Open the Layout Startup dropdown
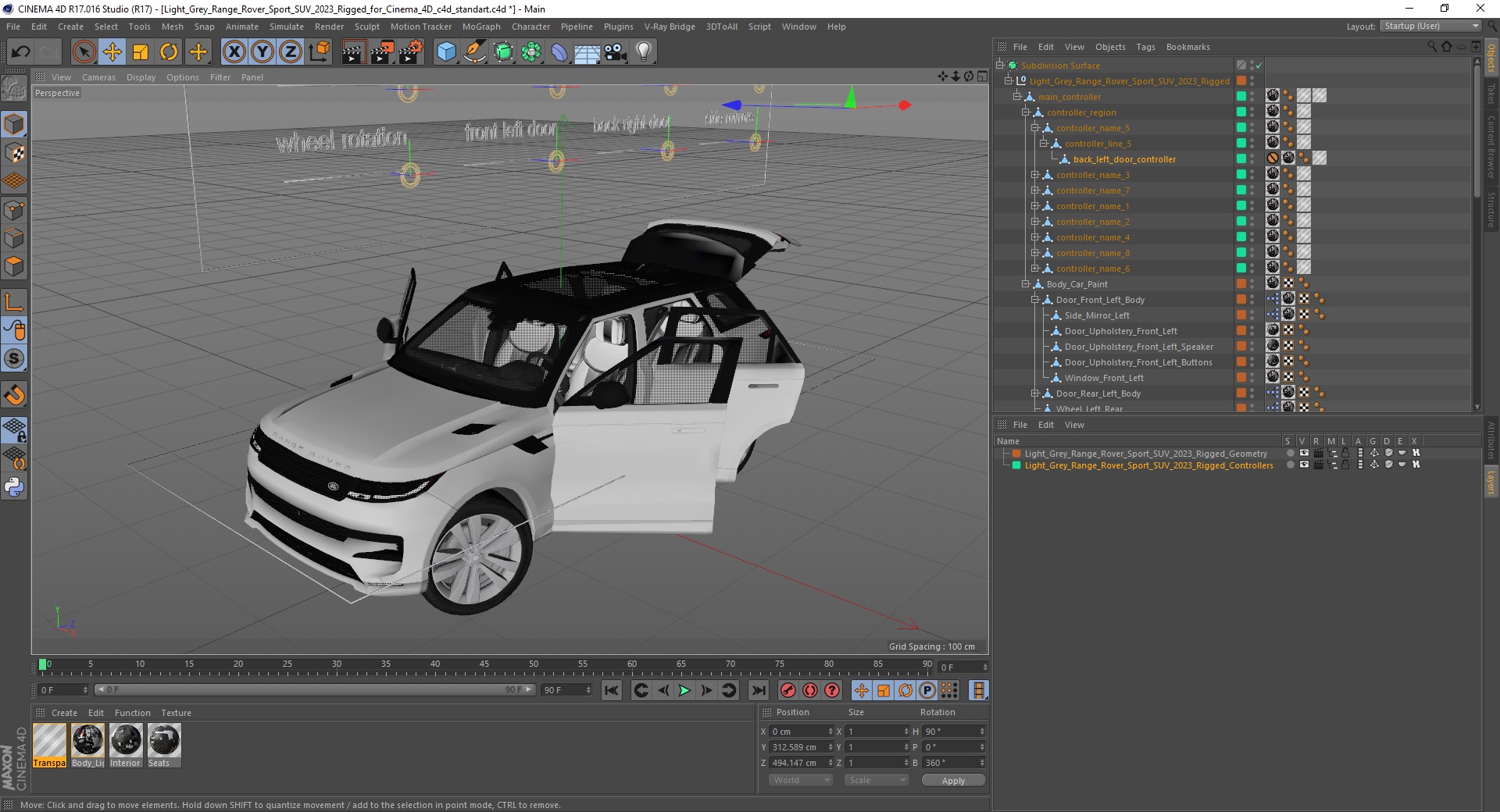The image size is (1500, 812). click(1430, 27)
